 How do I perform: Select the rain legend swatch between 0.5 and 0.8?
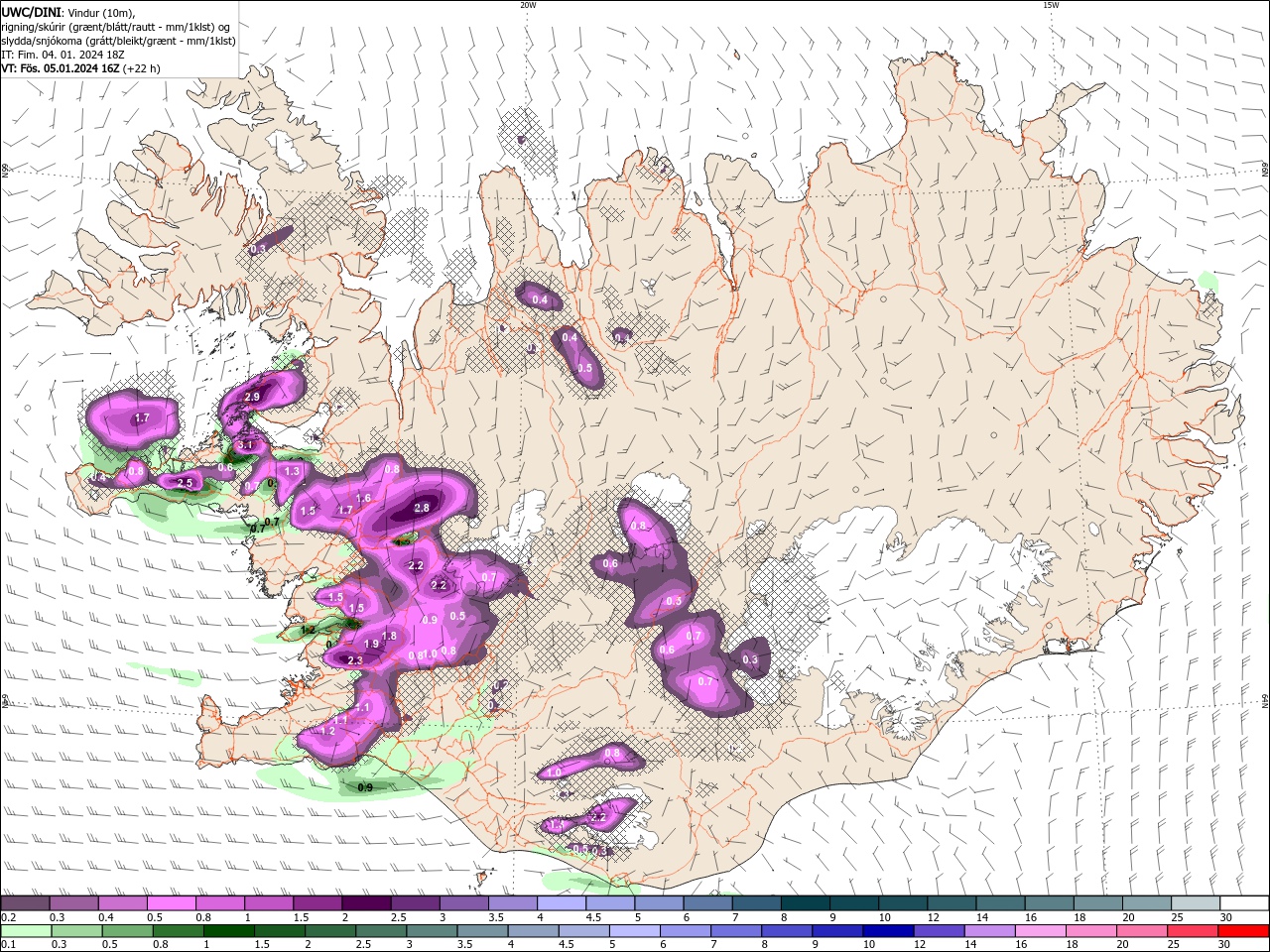127,931
